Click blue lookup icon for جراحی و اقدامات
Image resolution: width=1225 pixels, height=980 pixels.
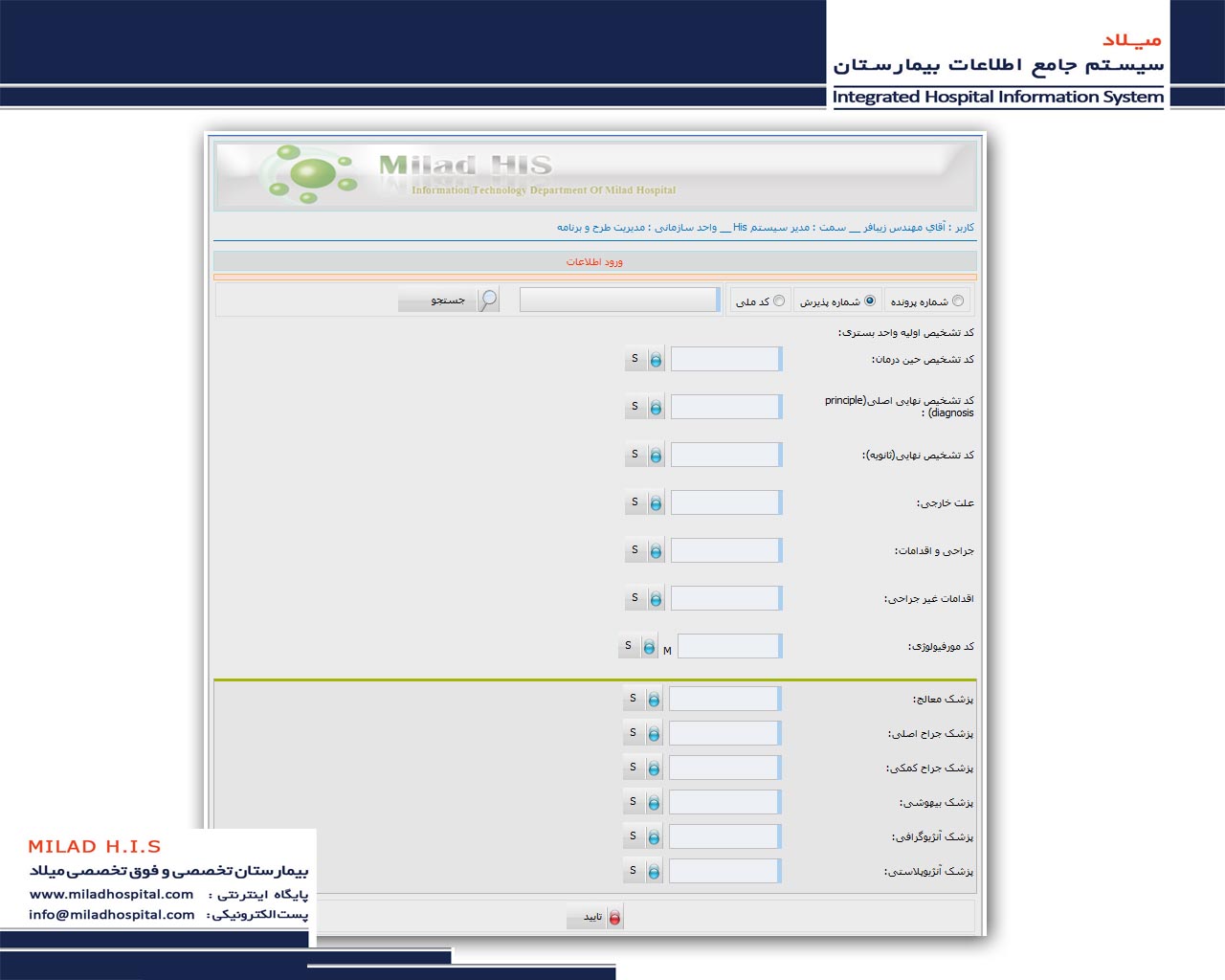656,551
